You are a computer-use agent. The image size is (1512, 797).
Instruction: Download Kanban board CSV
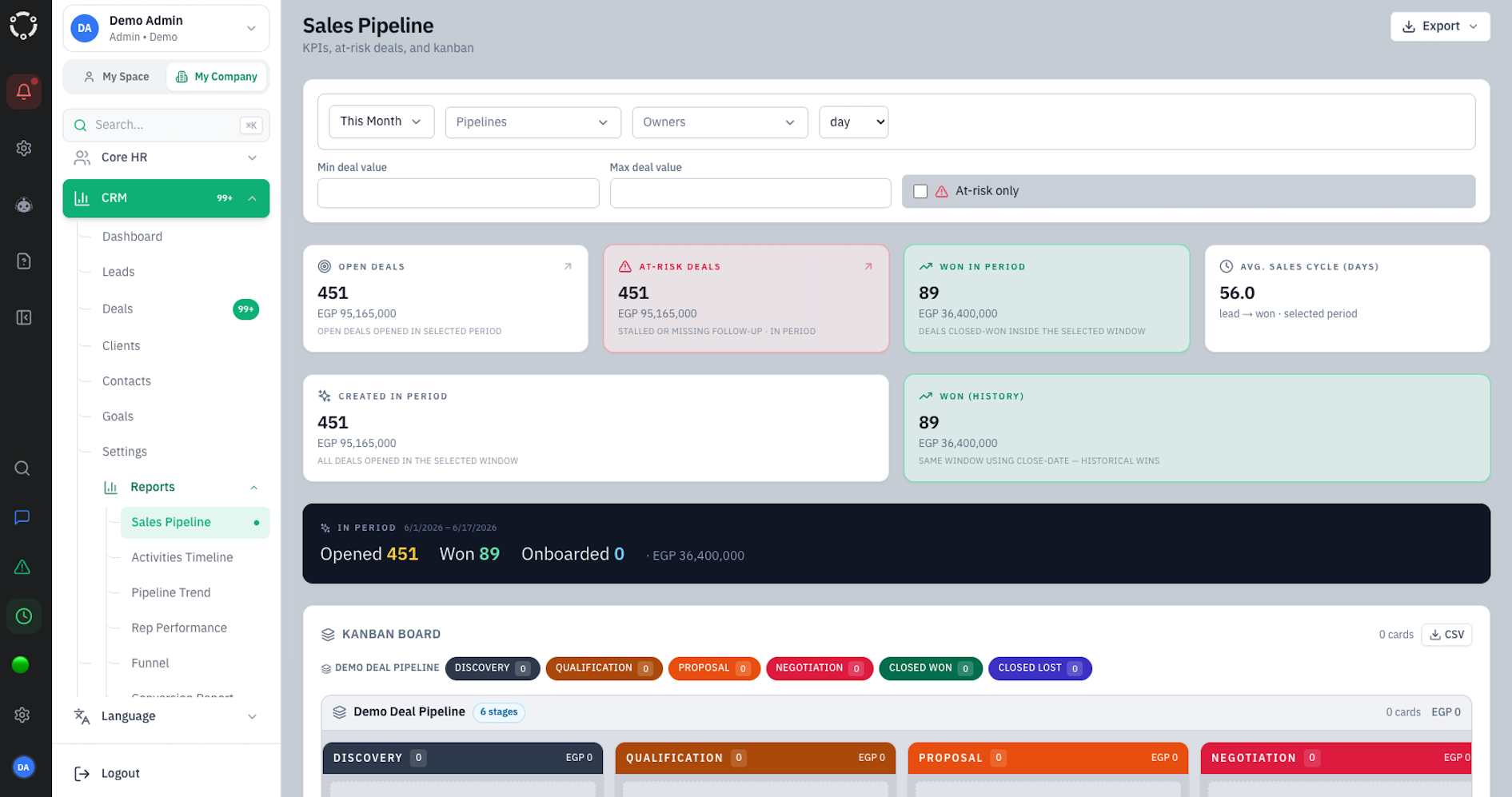click(1446, 635)
